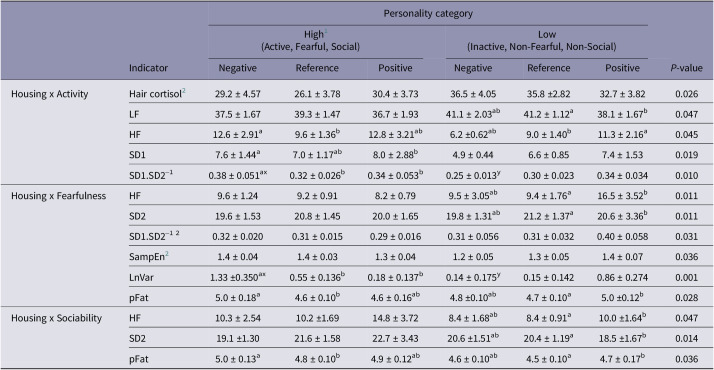Select the Personality category header

[428, 14]
